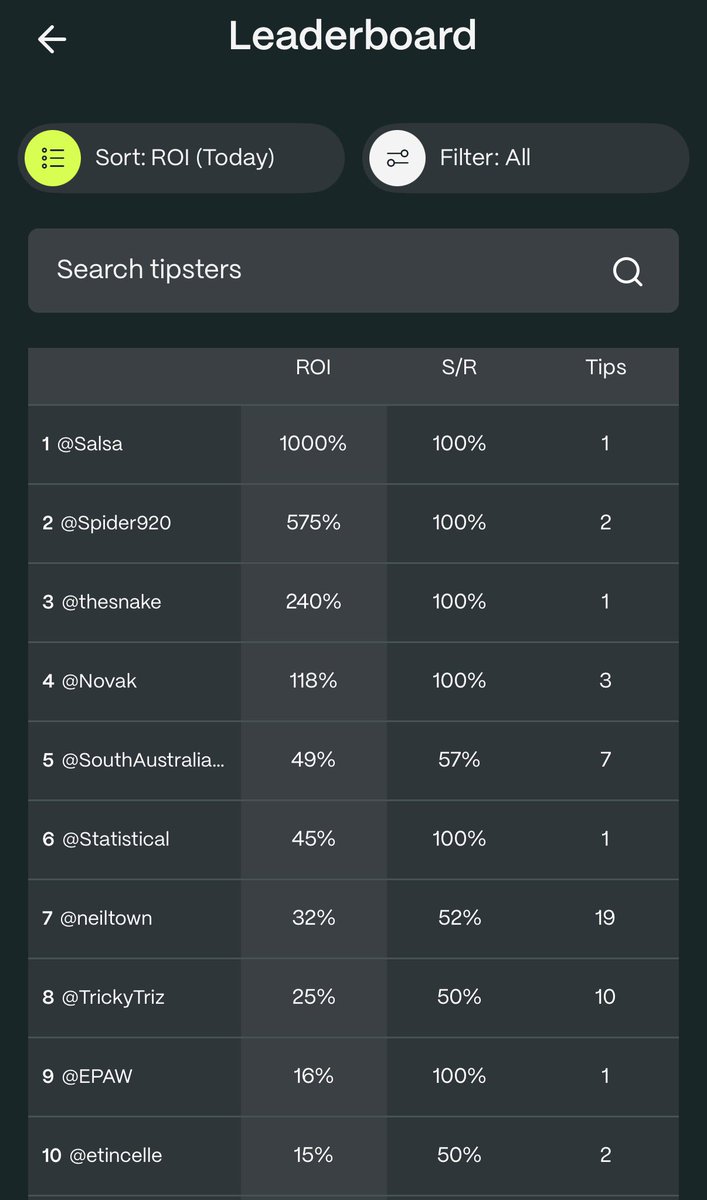Open @Salsa tipster profile
The image size is (707, 1200).
pyautogui.click(x=353, y=444)
